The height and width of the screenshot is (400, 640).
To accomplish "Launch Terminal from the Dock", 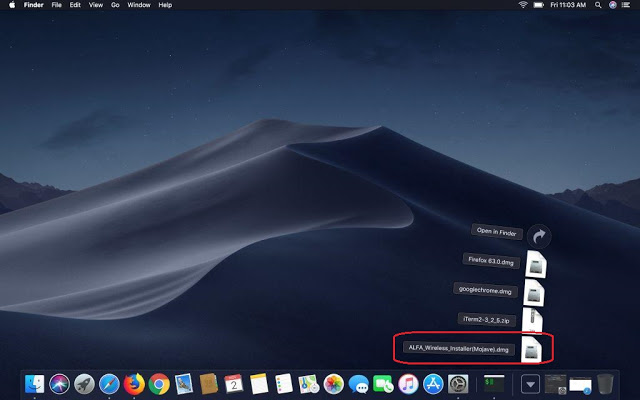I will tap(493, 384).
